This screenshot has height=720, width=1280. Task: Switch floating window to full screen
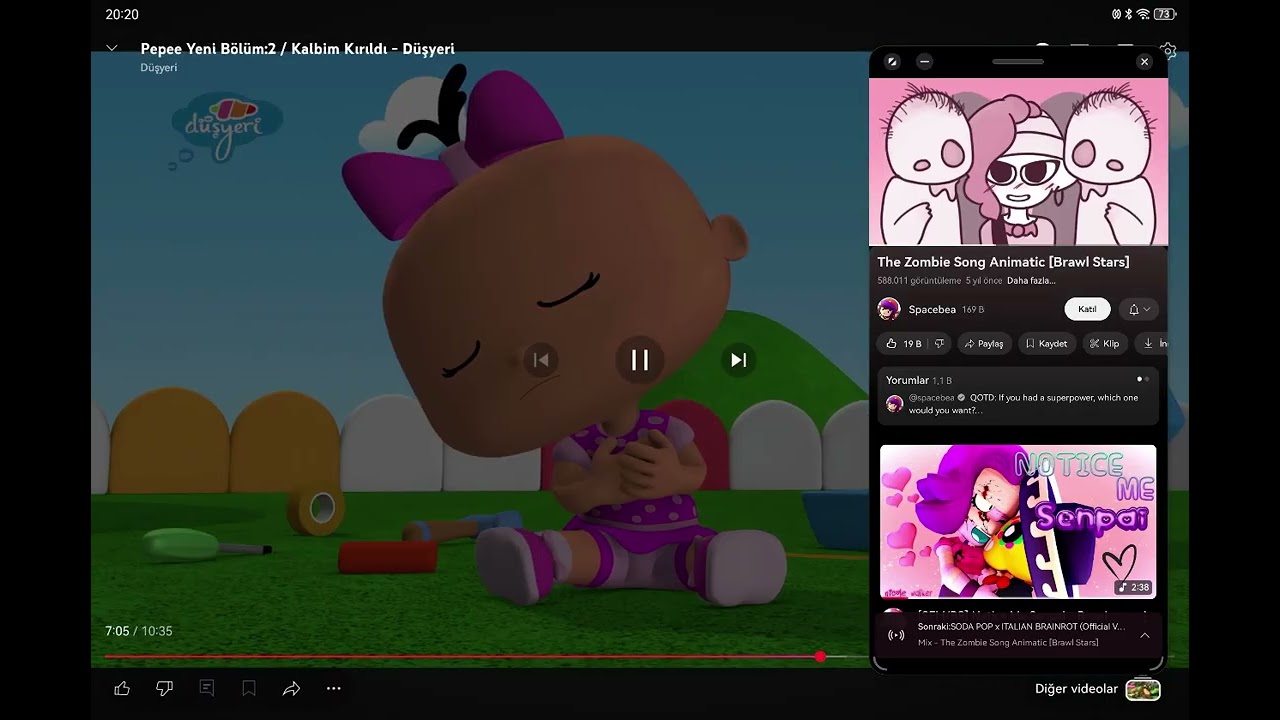[x=892, y=62]
